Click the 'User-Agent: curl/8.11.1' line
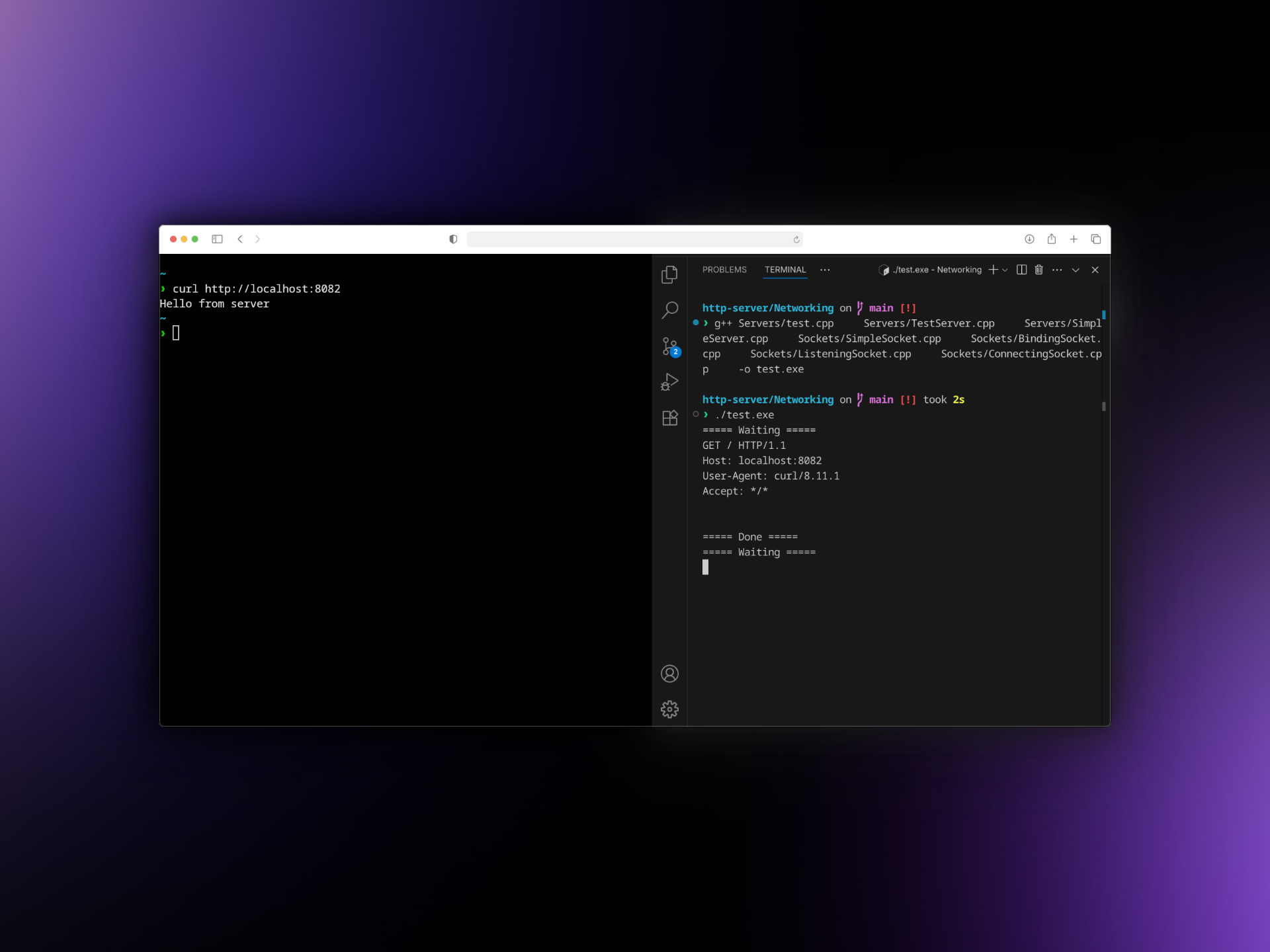This screenshot has height=952, width=1270. click(771, 476)
